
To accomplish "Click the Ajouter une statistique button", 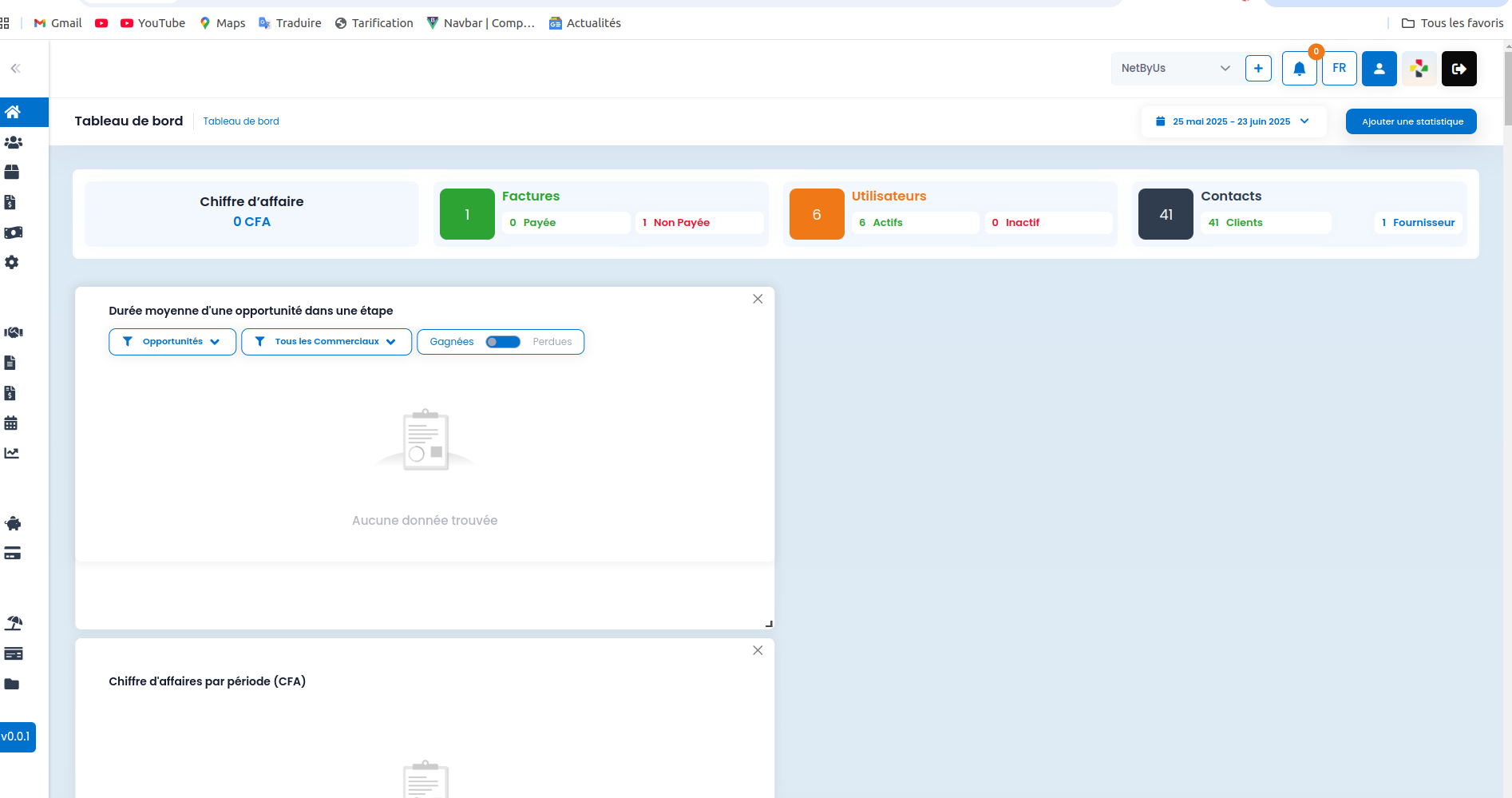I will [1411, 121].
